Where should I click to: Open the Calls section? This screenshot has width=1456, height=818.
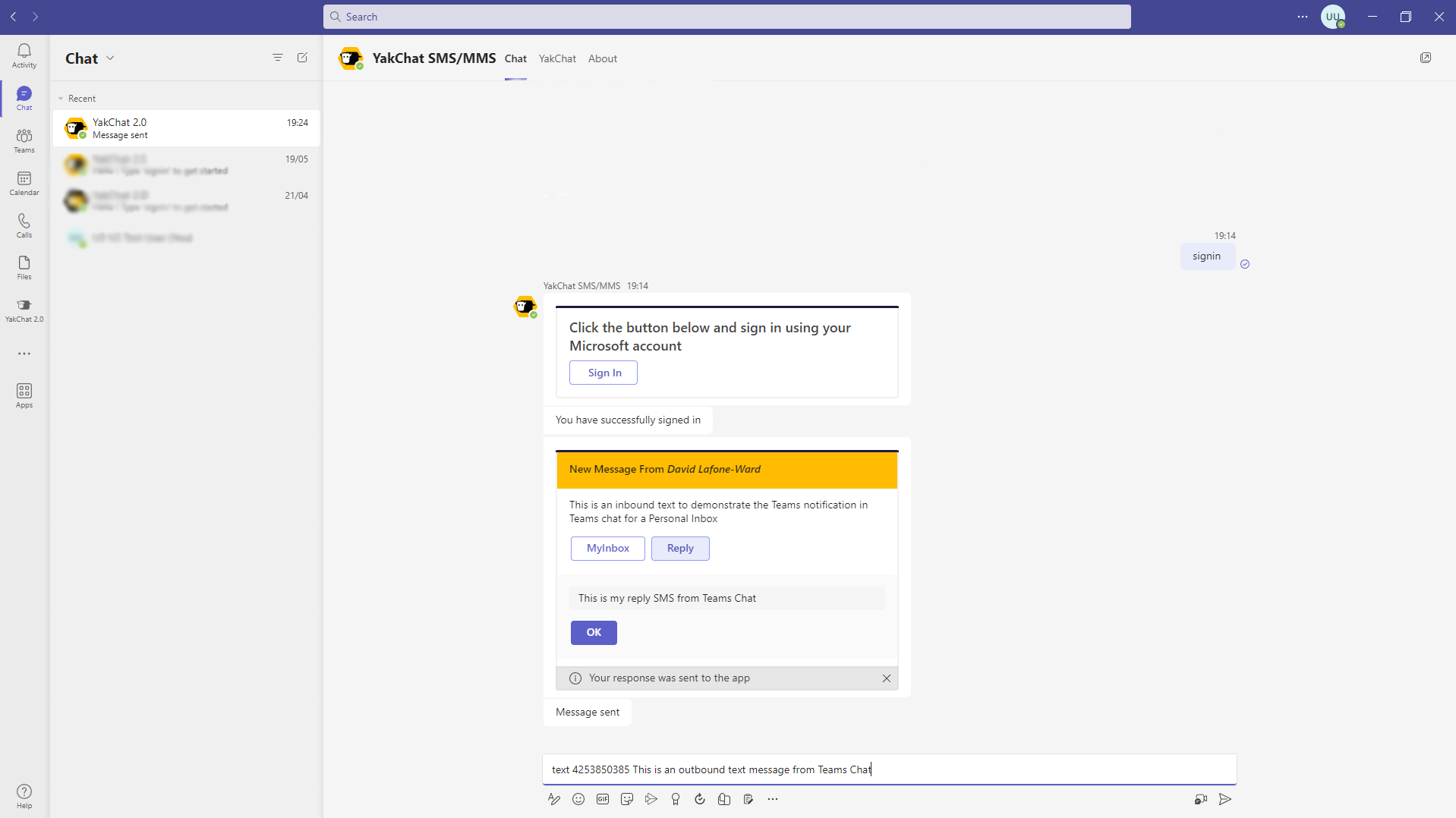click(24, 225)
